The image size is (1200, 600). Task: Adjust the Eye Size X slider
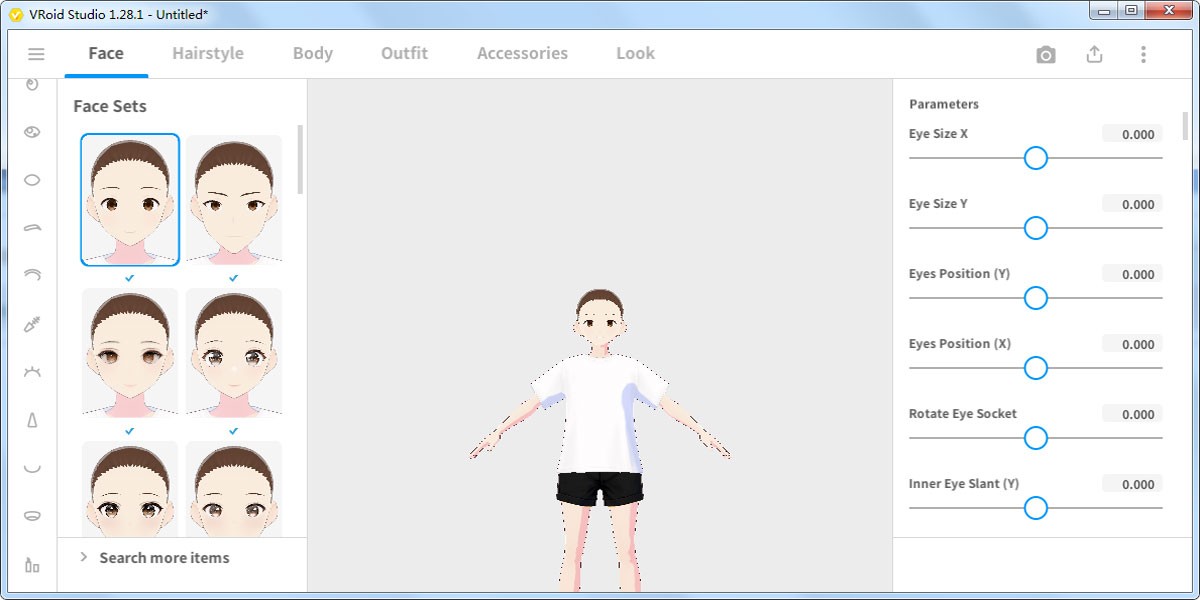pos(1036,158)
